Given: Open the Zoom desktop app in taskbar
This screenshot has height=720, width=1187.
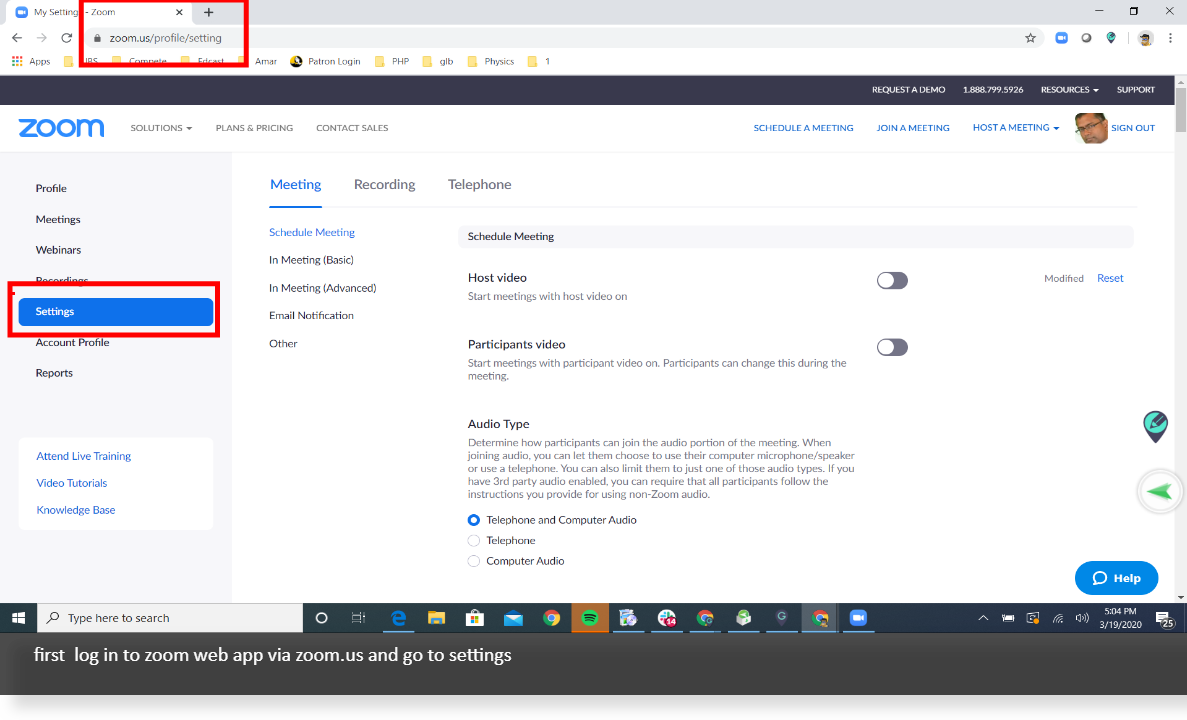Looking at the screenshot, I should click(x=858, y=618).
